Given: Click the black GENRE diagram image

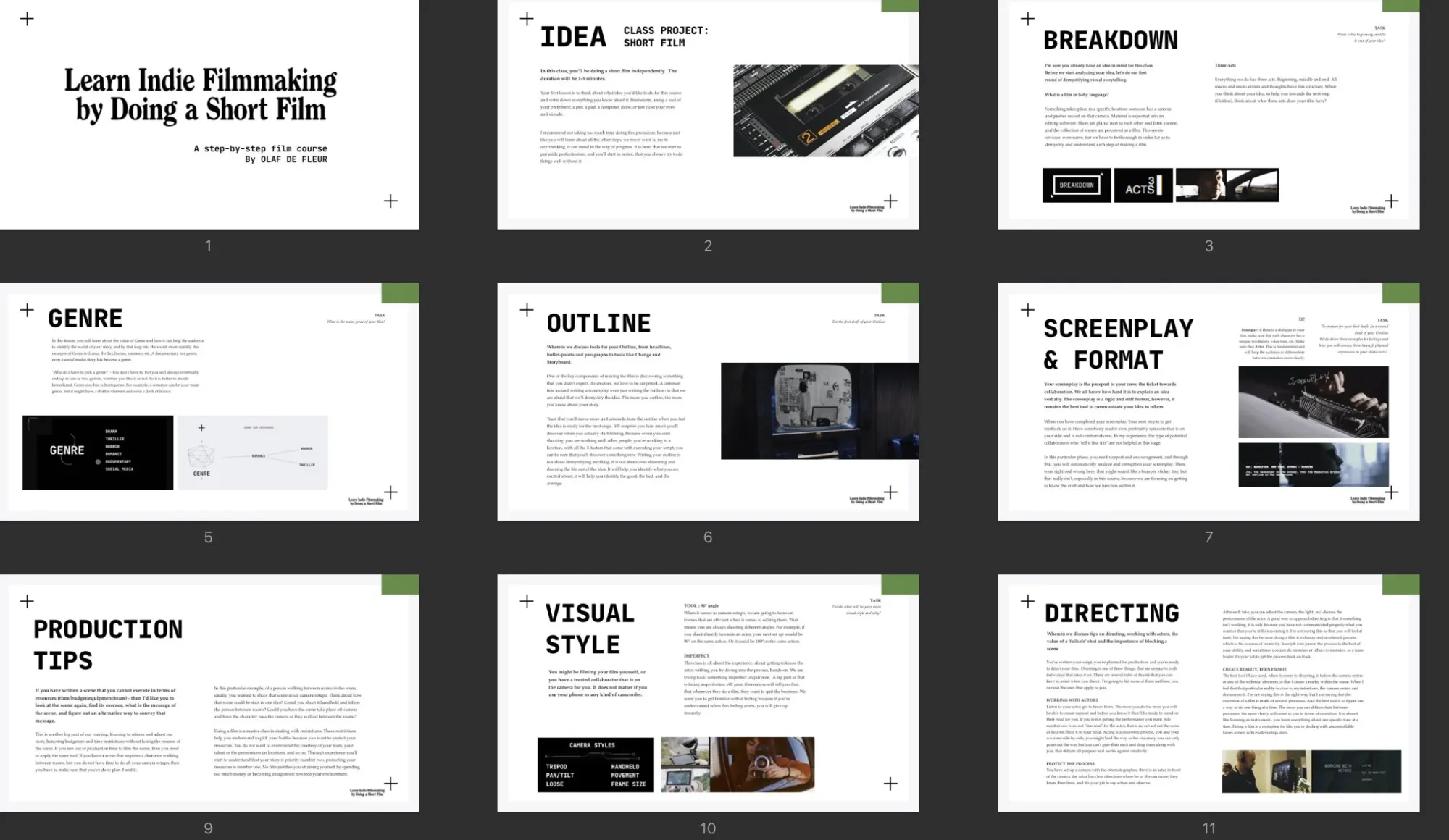Looking at the screenshot, I should tap(98, 453).
